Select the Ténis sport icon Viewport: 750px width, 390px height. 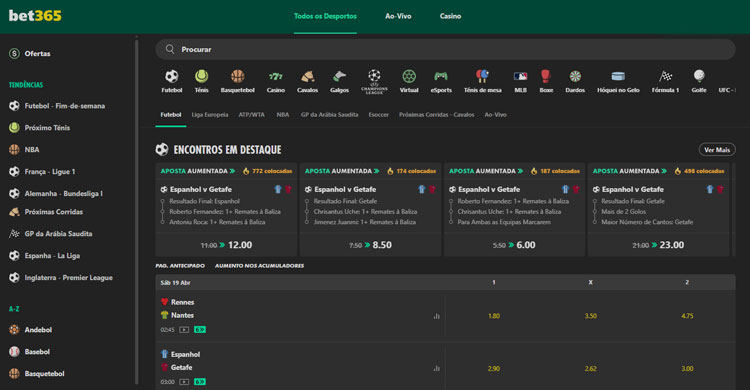point(201,76)
